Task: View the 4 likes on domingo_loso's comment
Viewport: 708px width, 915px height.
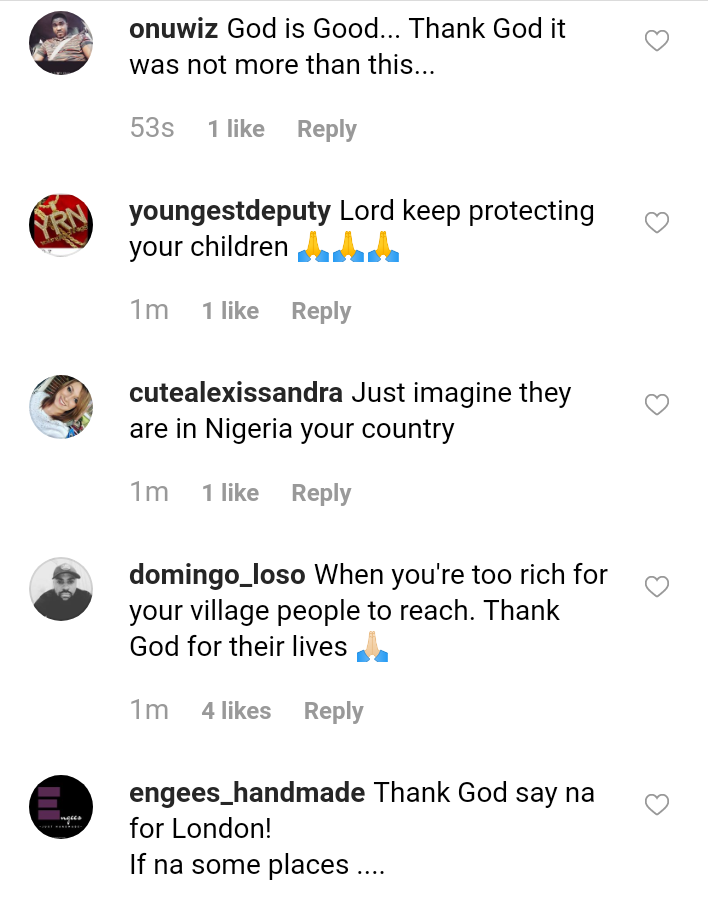Action: (x=236, y=711)
